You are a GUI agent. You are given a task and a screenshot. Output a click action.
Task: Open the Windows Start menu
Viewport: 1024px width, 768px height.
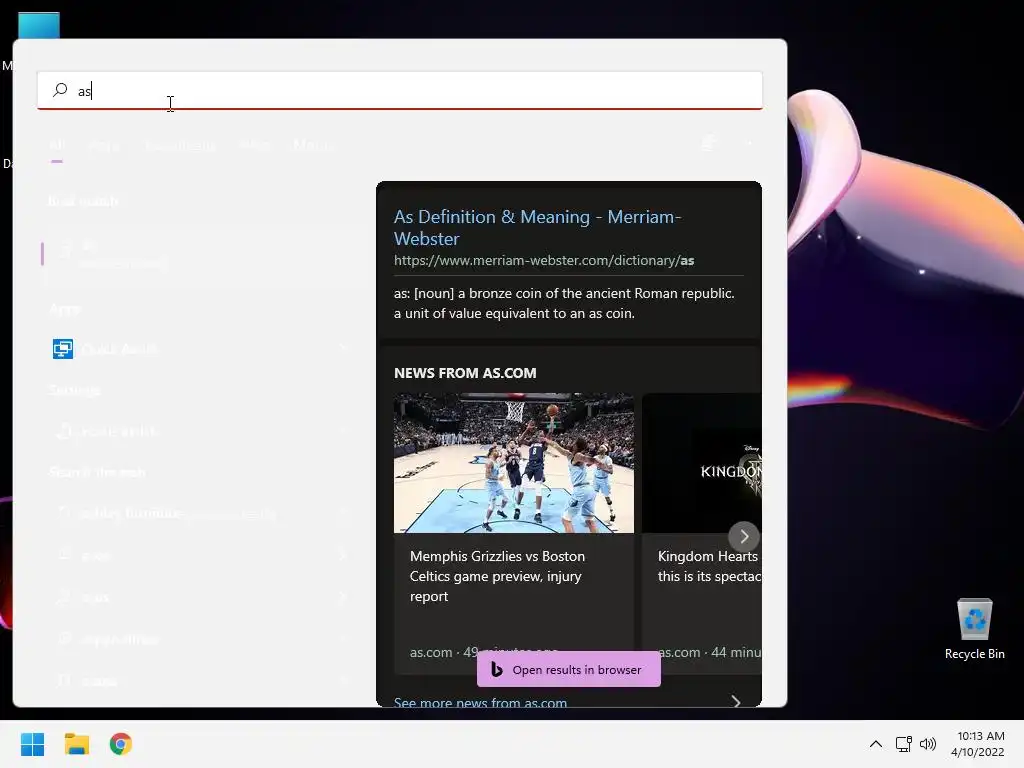[33, 744]
